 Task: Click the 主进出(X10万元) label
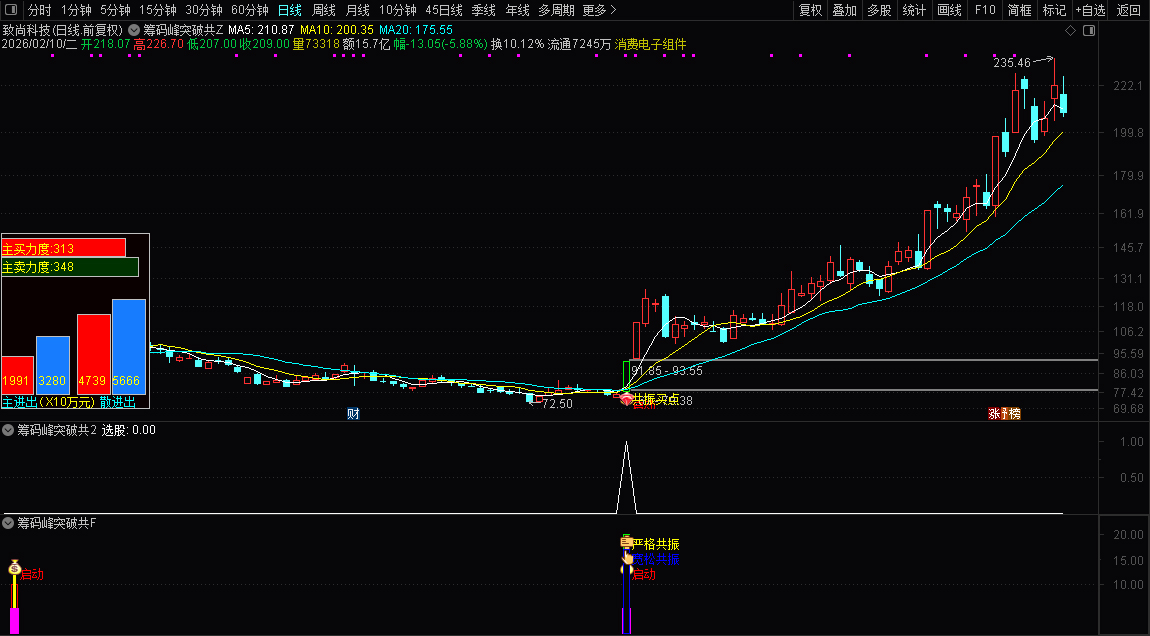pos(49,401)
